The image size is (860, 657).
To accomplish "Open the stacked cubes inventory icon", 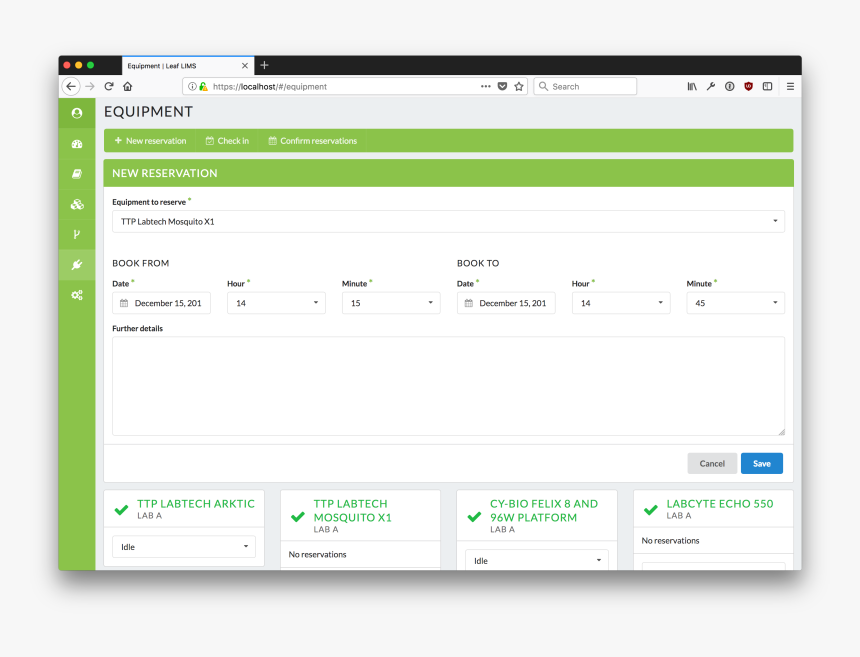I will coord(77,204).
